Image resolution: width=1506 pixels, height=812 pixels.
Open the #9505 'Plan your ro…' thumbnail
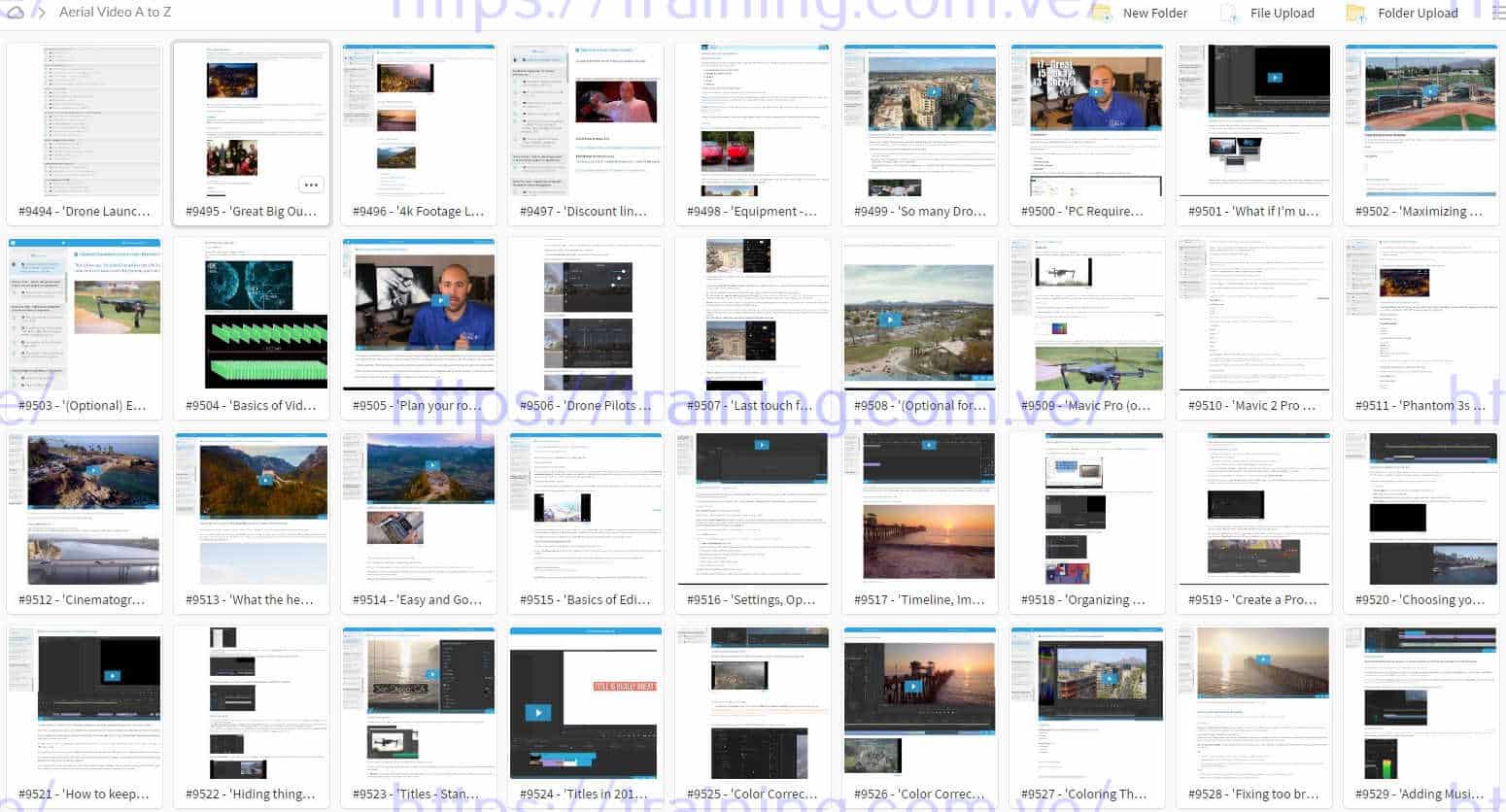pyautogui.click(x=419, y=316)
